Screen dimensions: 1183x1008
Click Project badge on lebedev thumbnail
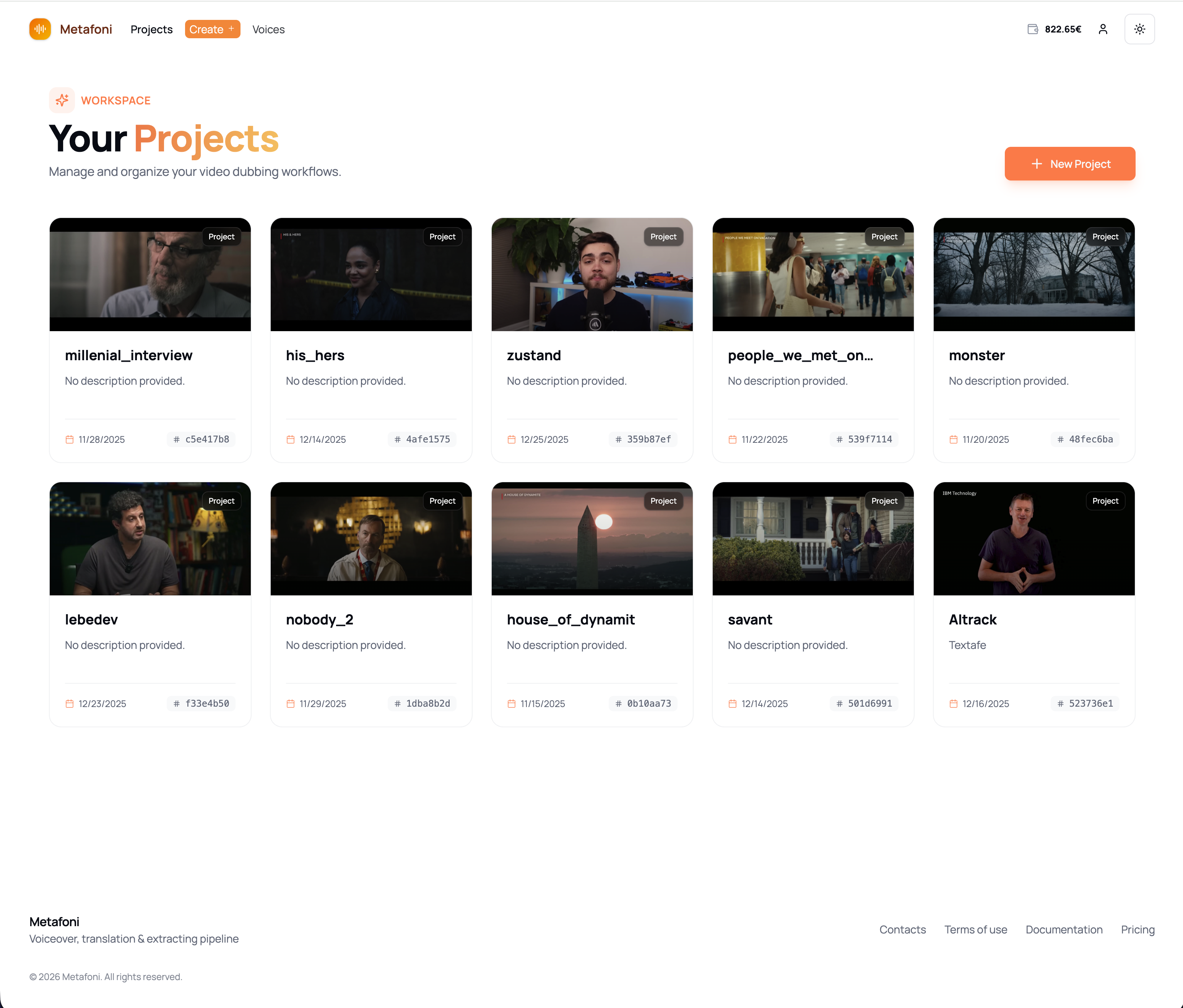[221, 501]
